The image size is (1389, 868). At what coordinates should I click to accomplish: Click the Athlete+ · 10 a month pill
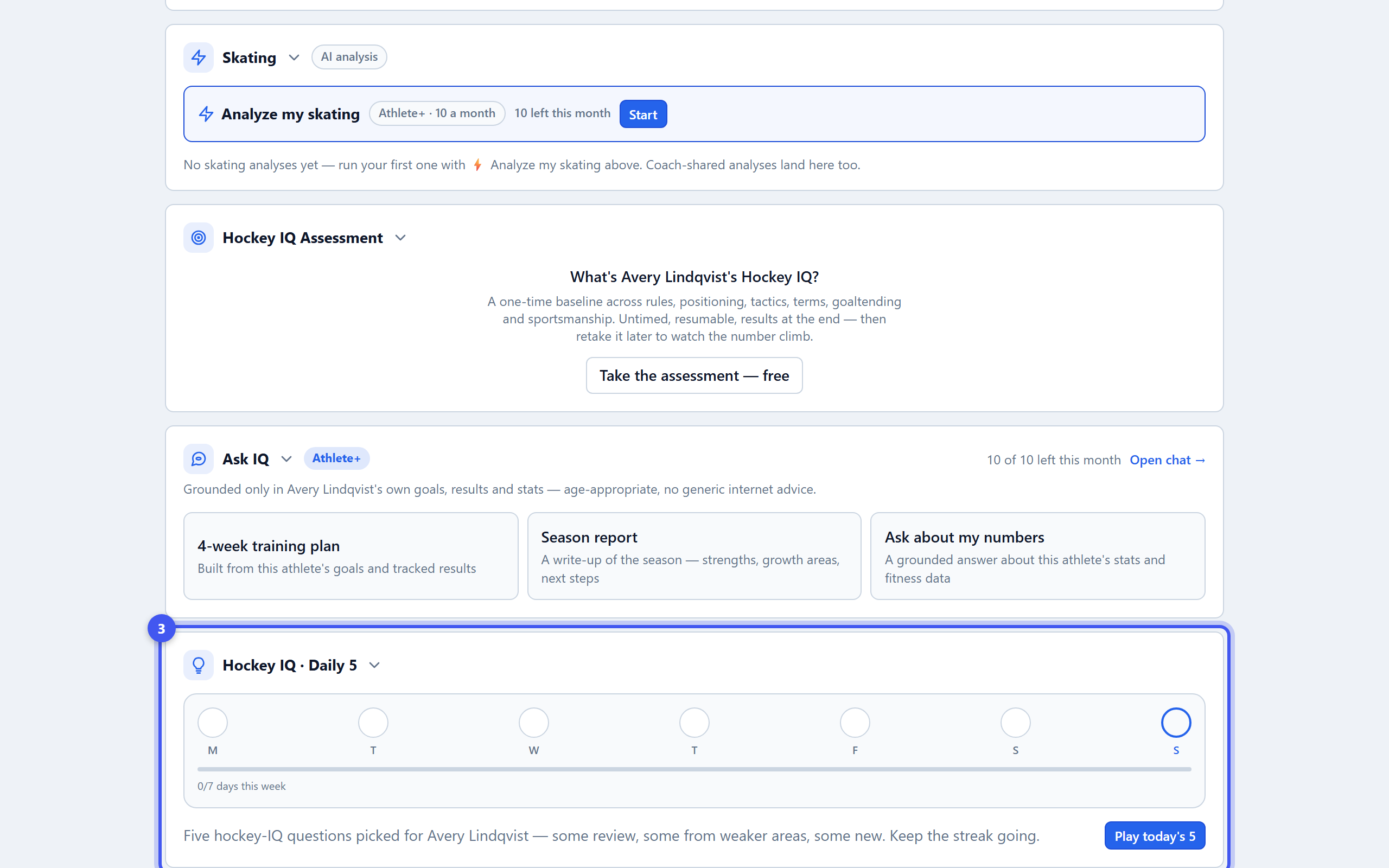[437, 113]
